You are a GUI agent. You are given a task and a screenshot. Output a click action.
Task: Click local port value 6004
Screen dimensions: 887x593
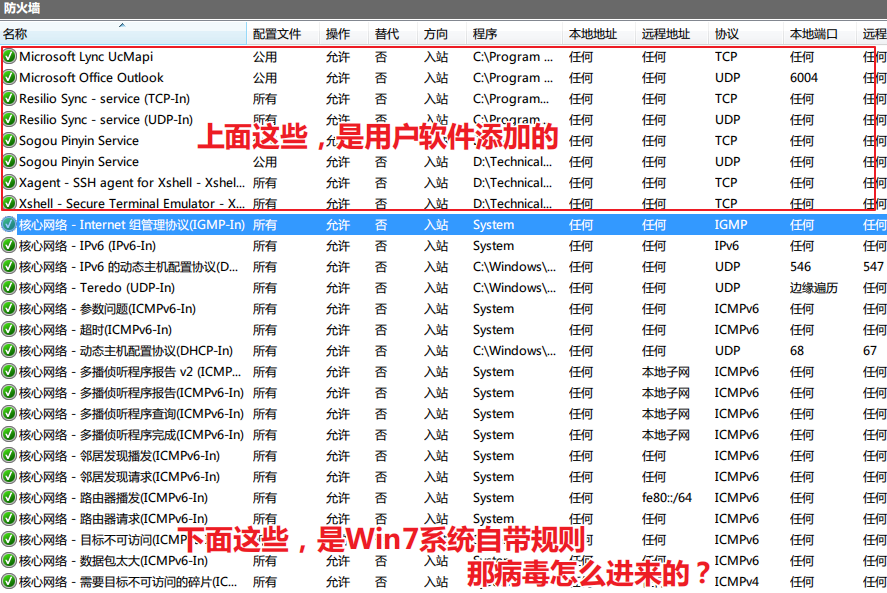click(804, 78)
